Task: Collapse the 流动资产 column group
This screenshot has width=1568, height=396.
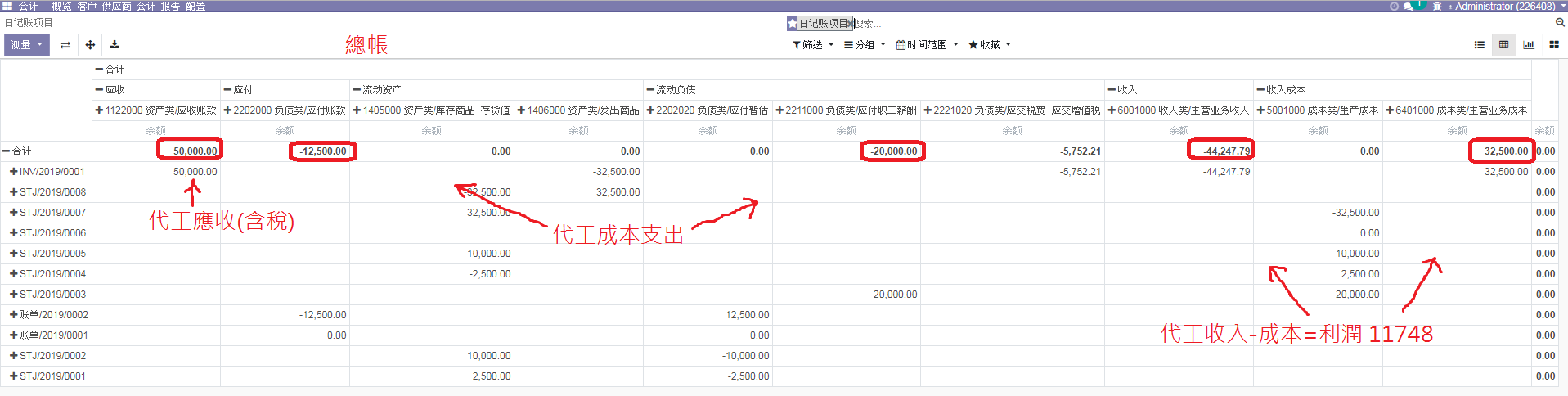Action: (x=377, y=90)
